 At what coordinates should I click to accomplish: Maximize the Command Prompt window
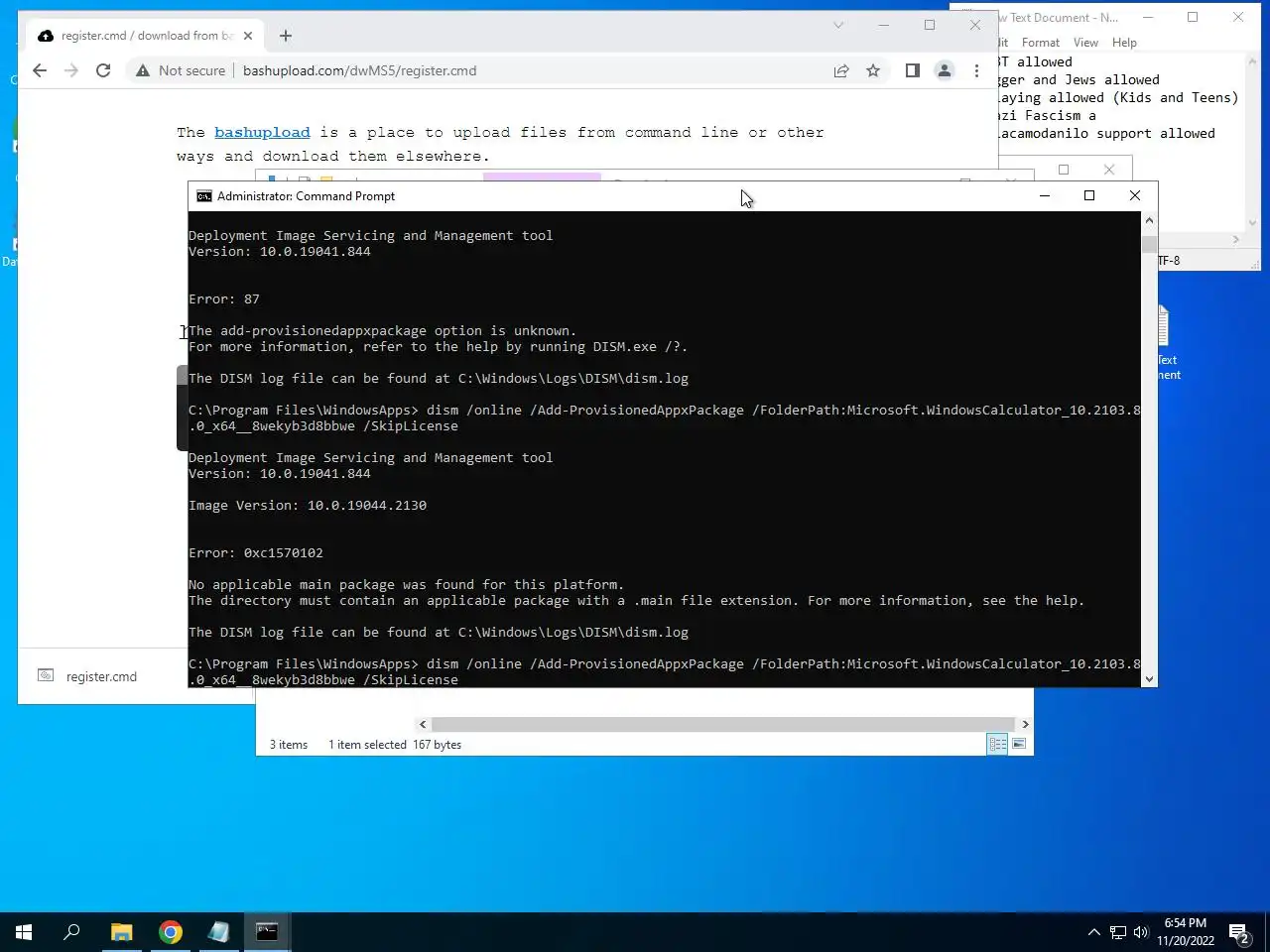(x=1089, y=196)
